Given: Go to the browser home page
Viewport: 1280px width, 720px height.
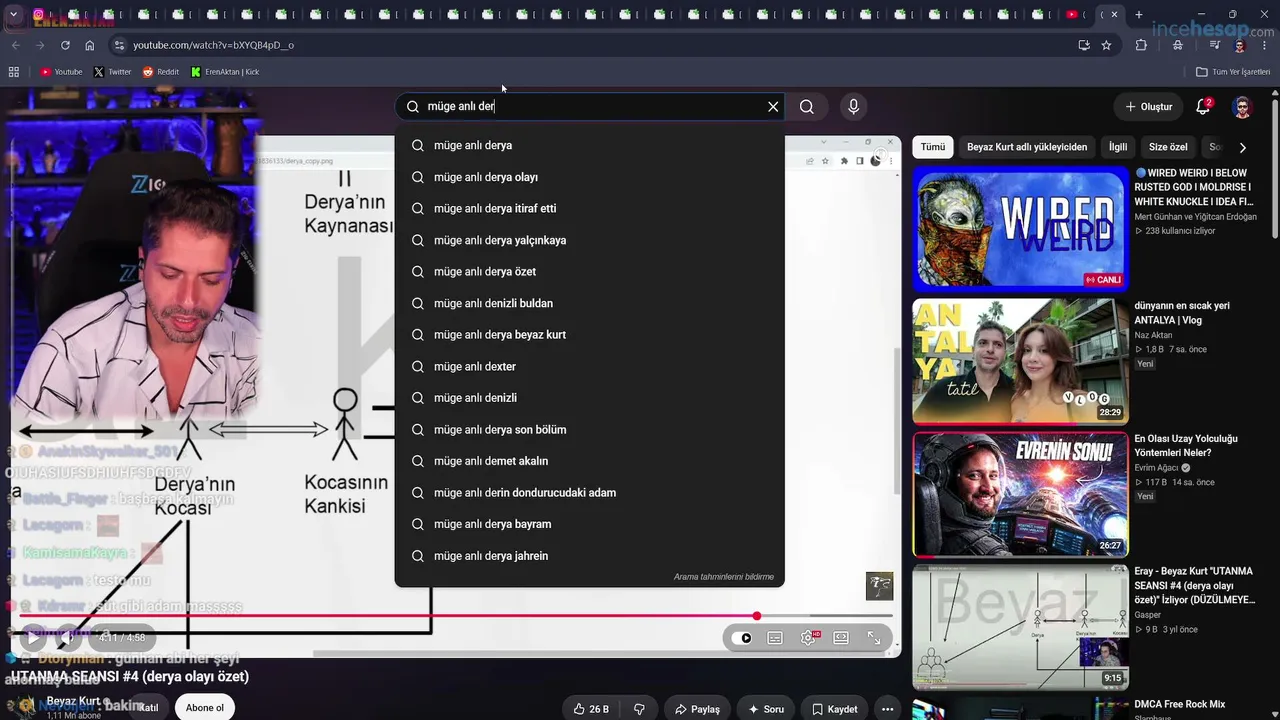Looking at the screenshot, I should click(90, 45).
